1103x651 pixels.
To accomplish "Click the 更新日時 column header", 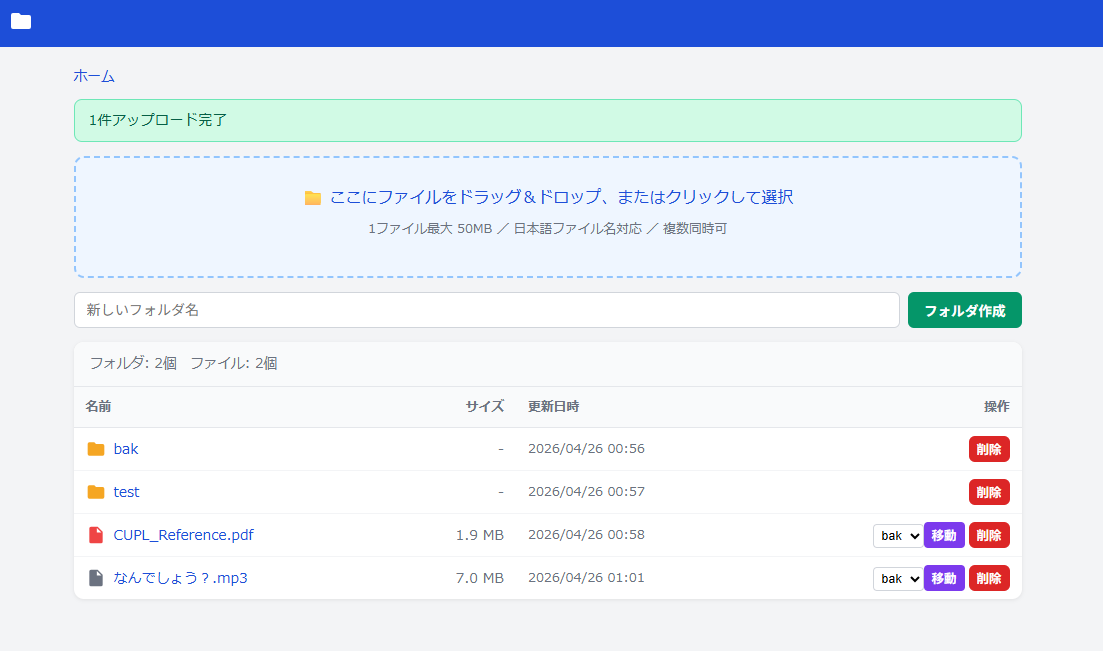I will point(554,406).
